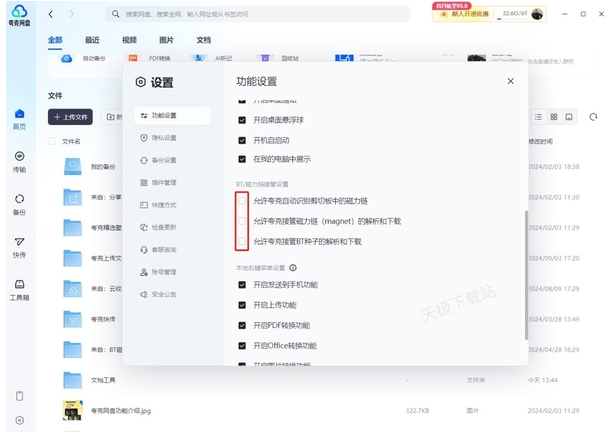Select 隐私设置 in the settings menu
Image resolution: width=616 pixels, height=440 pixels.
163,138
